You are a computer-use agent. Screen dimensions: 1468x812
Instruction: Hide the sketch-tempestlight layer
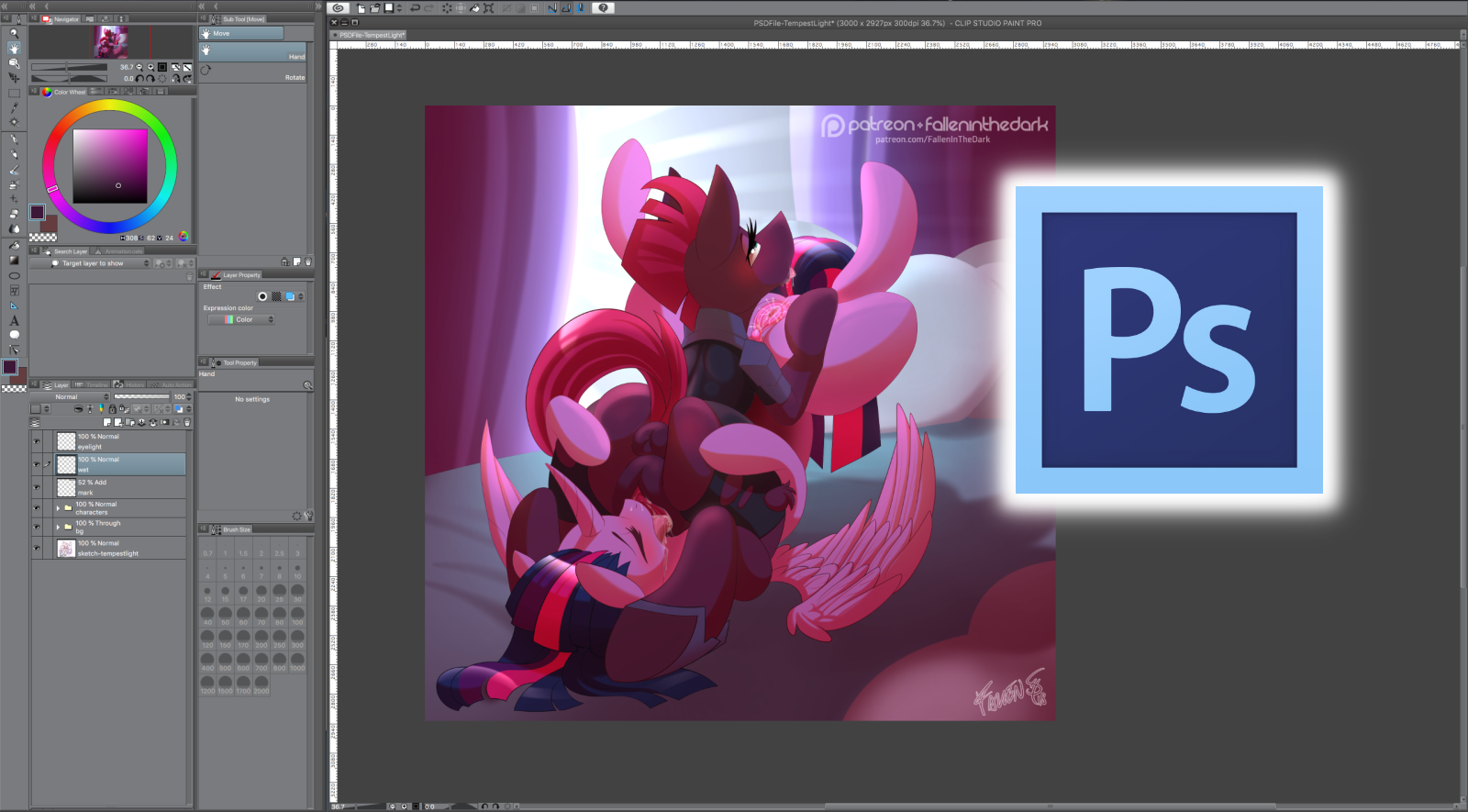tap(37, 548)
